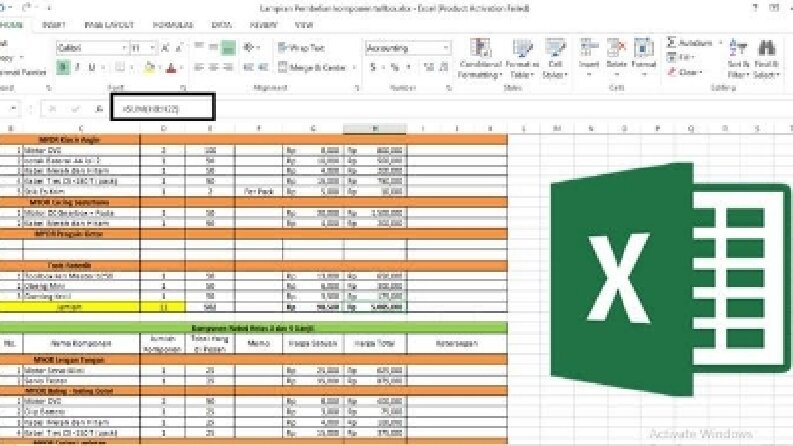Click Increase Decimal icon
Viewport: 793px width, 446px height.
[429, 67]
